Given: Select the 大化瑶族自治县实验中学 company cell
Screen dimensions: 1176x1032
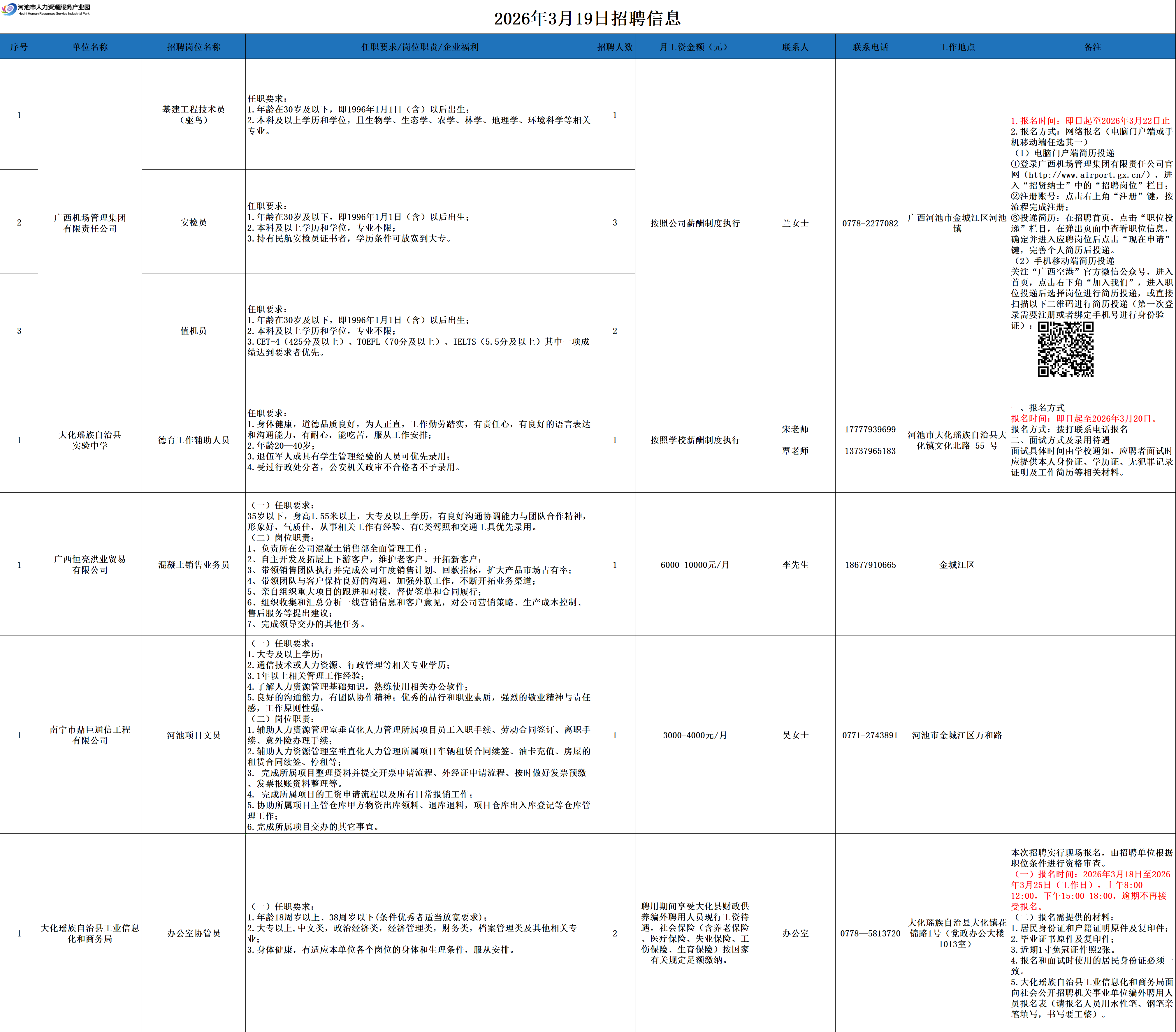Looking at the screenshot, I should coord(90,440).
